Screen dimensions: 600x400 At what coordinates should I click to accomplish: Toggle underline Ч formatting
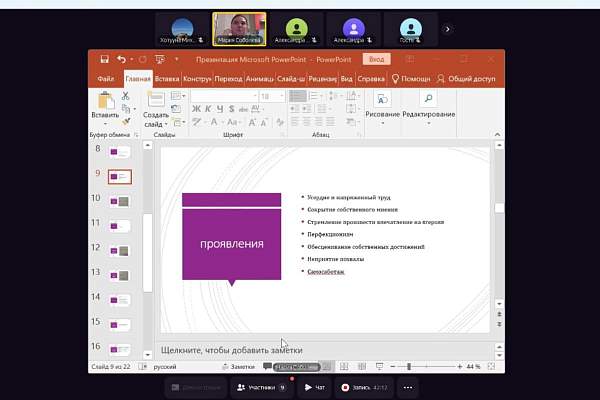[x=220, y=109]
